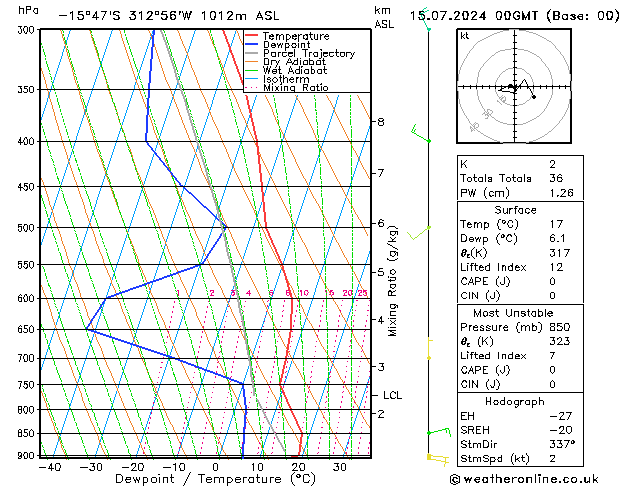The height and width of the screenshot is (486, 629).
Task: Click the Surface theta-e value 317
Action: point(560,253)
